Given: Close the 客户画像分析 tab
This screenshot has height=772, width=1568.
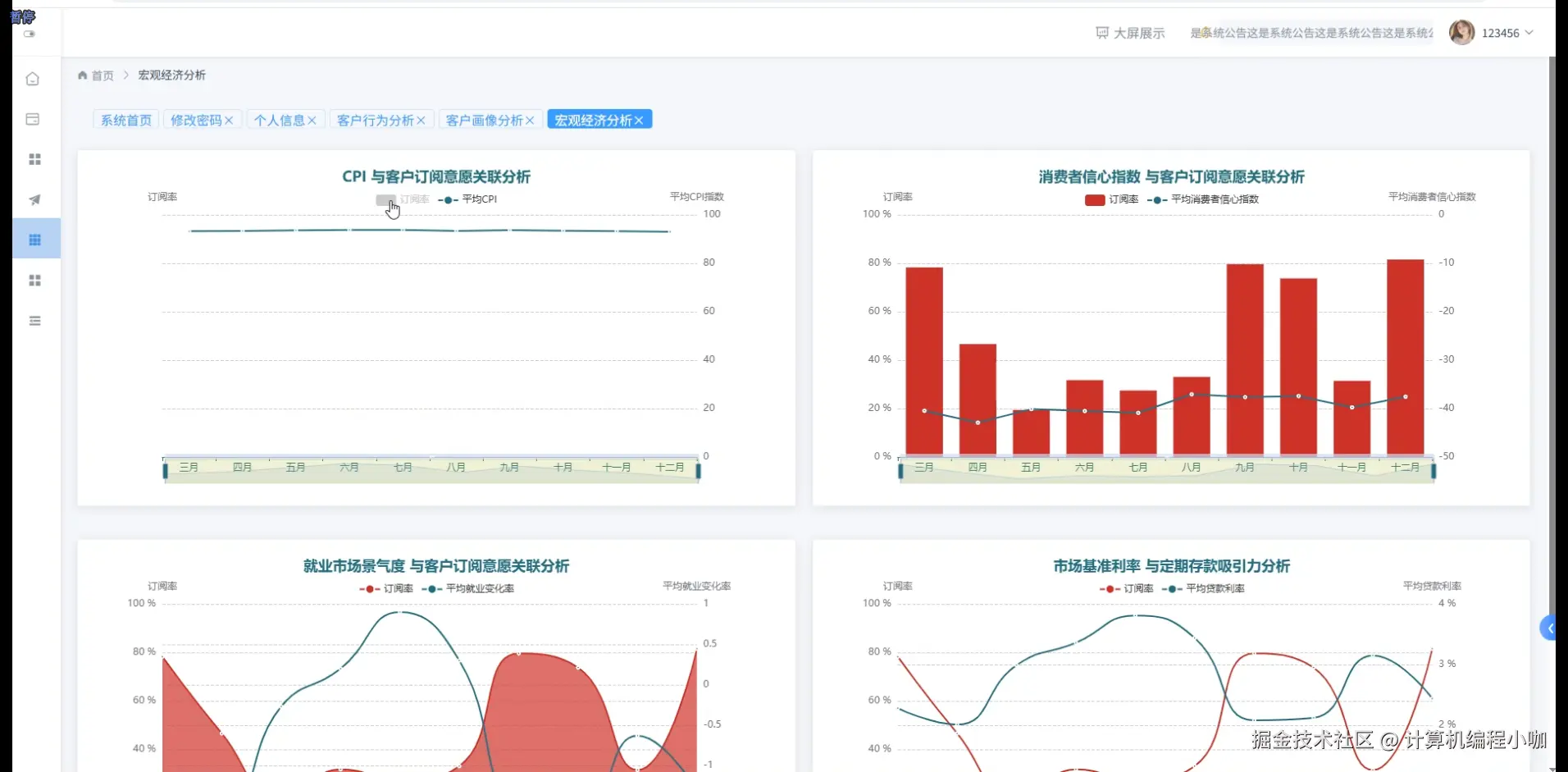Looking at the screenshot, I should (530, 121).
